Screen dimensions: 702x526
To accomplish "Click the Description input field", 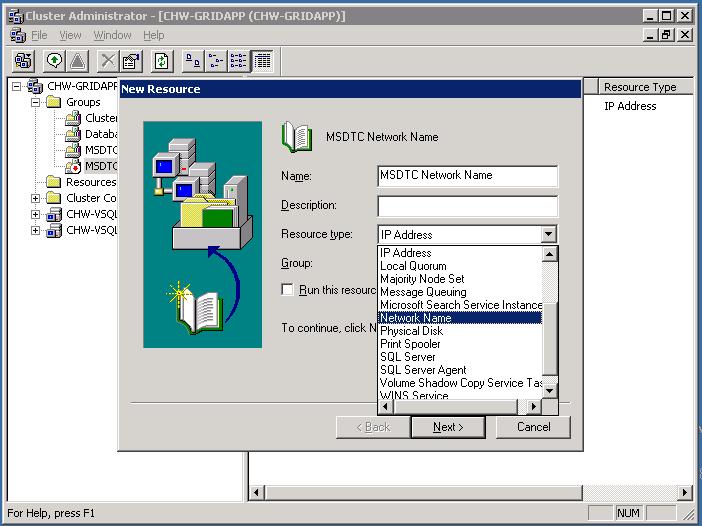I will pos(468,205).
